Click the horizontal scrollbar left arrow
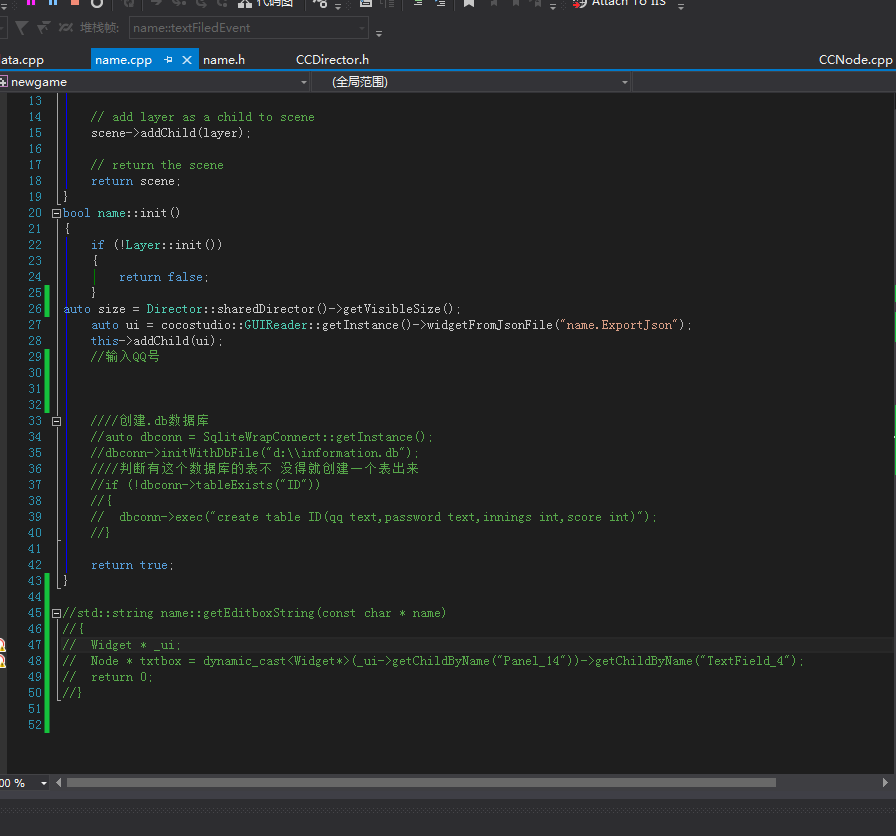 point(59,783)
